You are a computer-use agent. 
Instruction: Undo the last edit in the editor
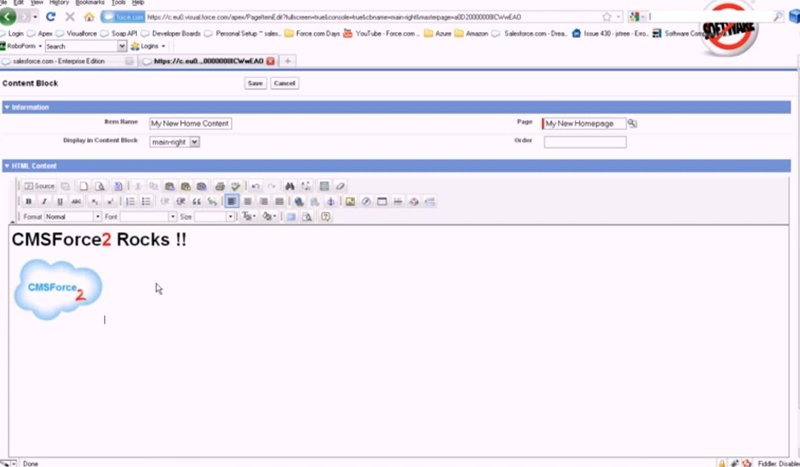click(256, 186)
